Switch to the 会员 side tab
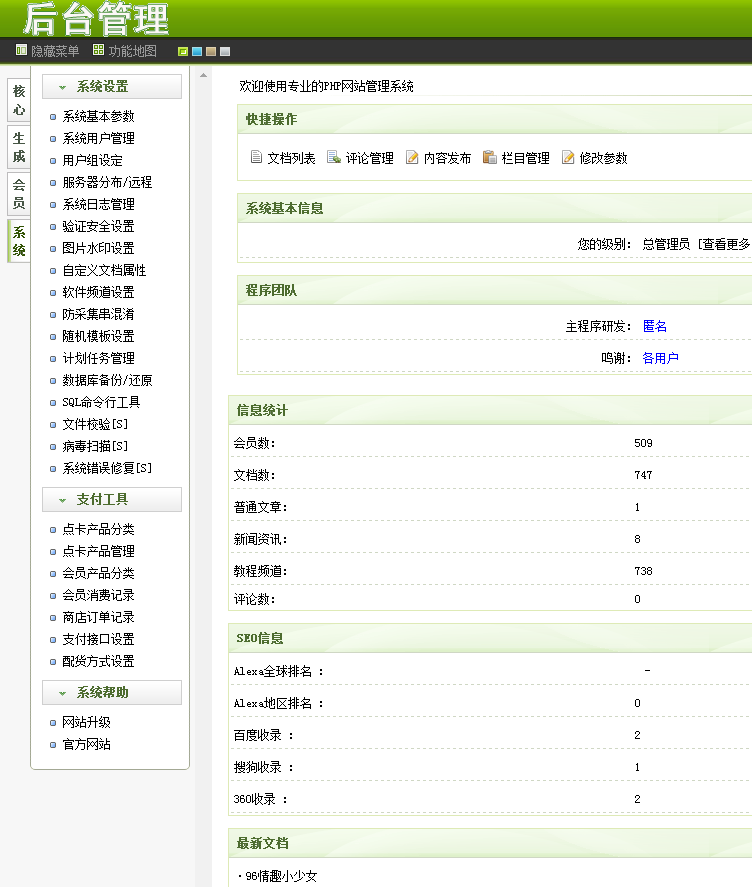 point(19,193)
